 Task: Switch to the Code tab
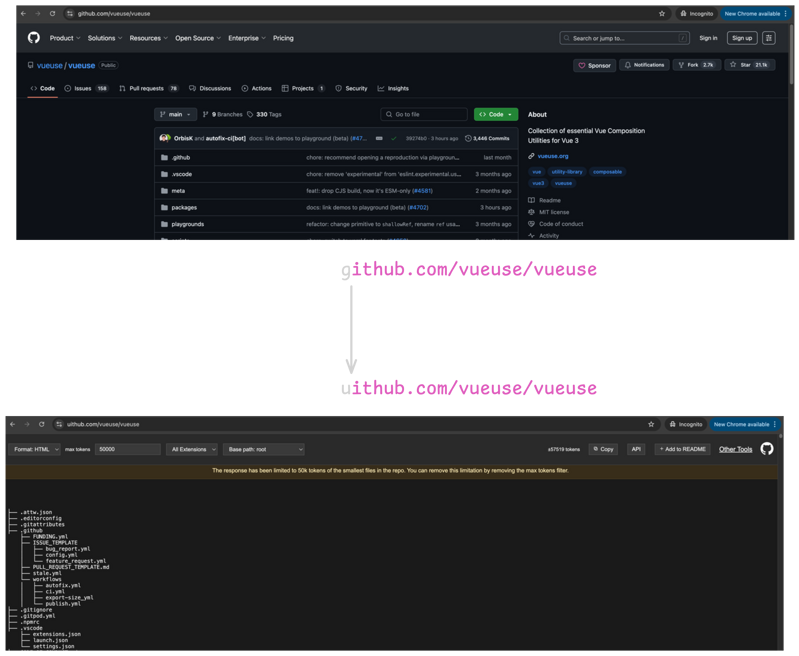pyautogui.click(x=42, y=88)
